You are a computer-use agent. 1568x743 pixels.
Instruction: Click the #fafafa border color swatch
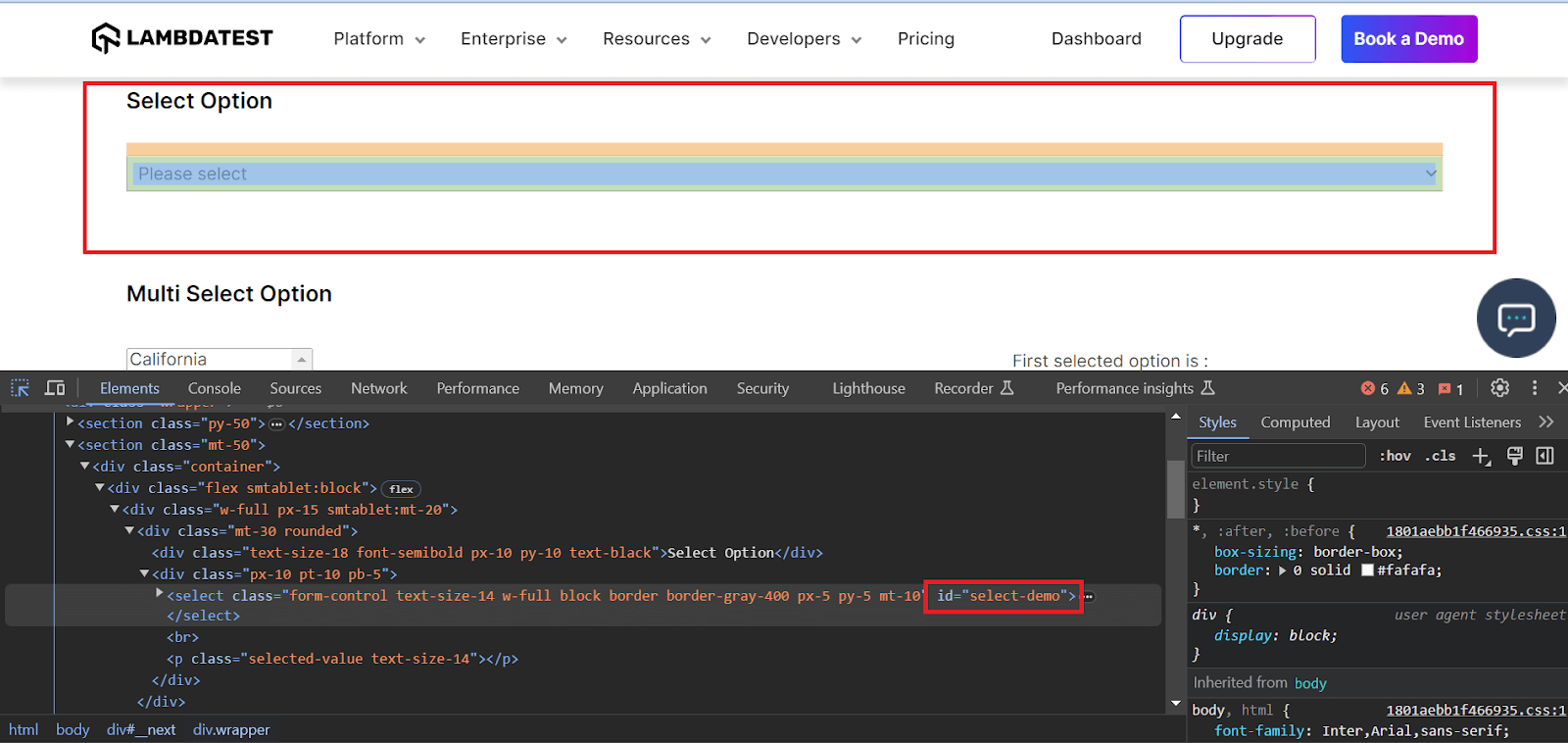pos(1367,570)
